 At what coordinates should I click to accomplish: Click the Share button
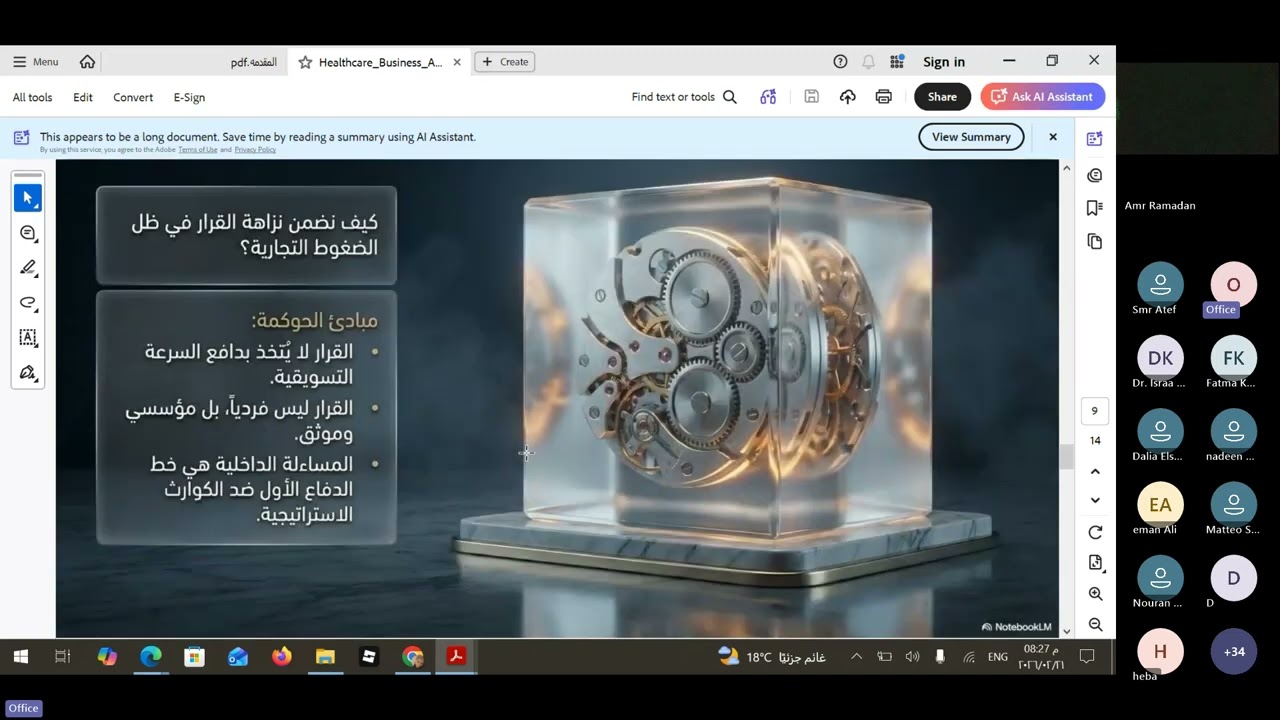coord(942,97)
